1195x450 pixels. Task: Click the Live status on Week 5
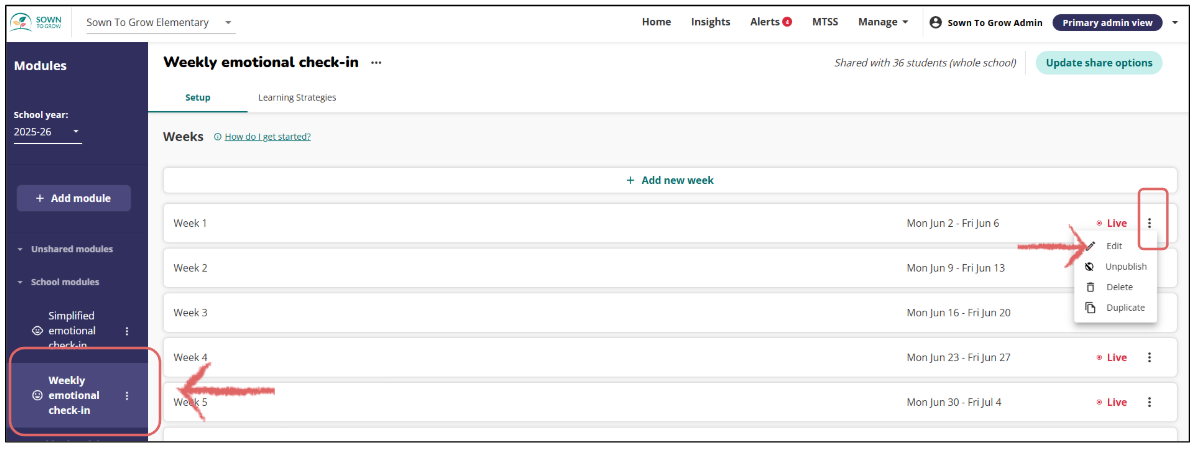point(1111,402)
